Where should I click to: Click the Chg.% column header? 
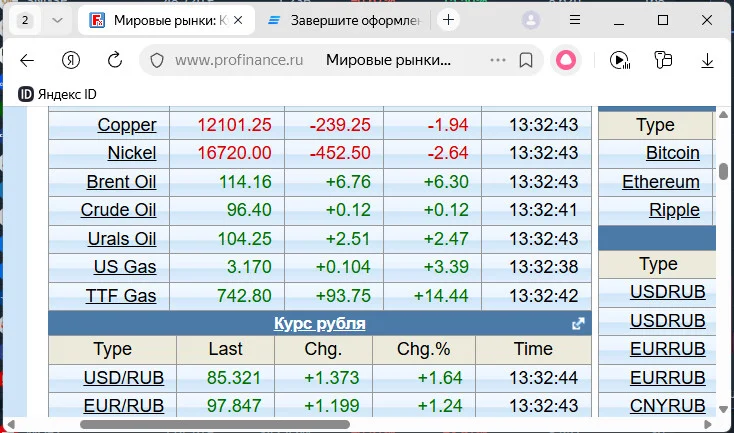pyautogui.click(x=424, y=349)
